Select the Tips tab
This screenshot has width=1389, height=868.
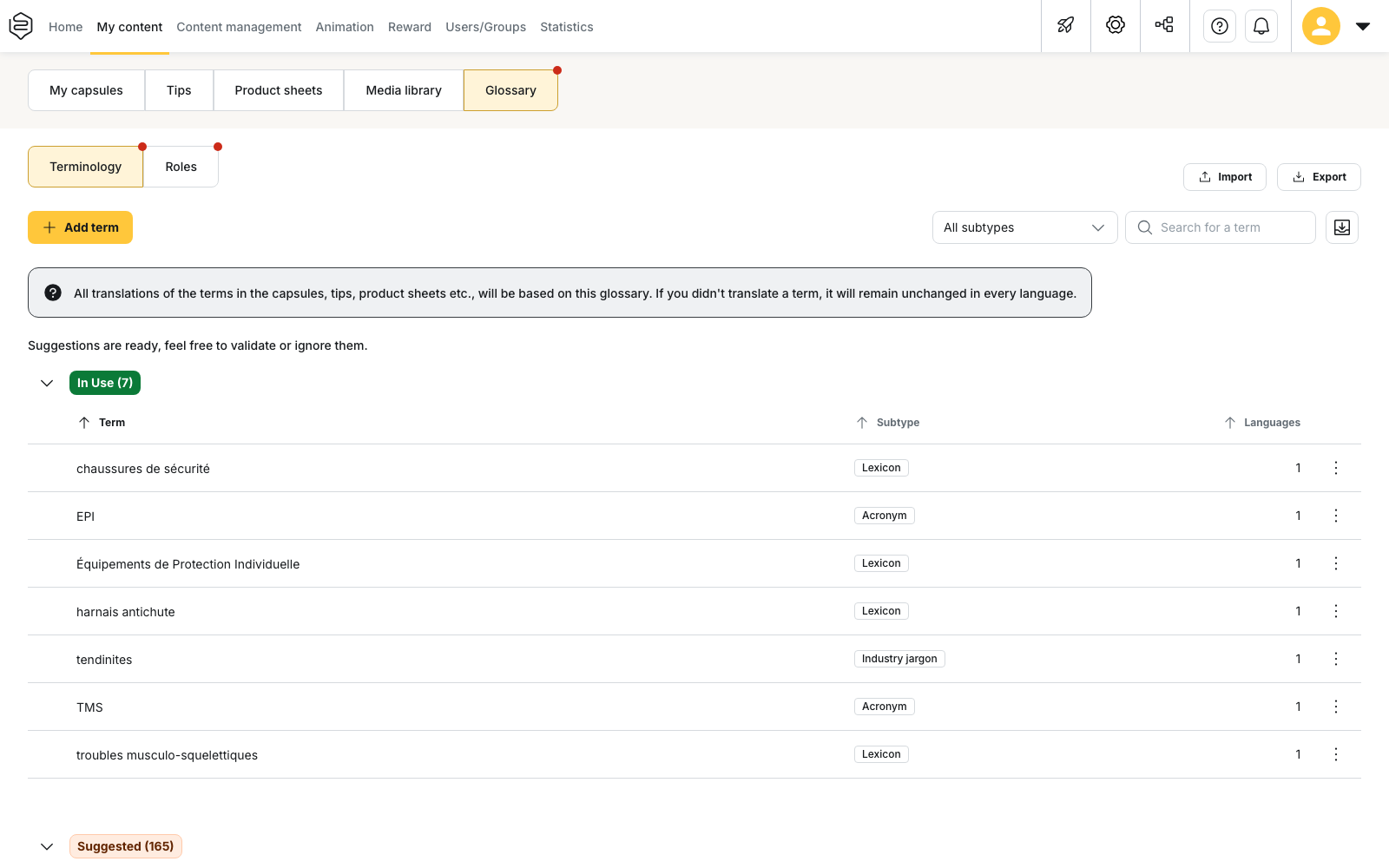coord(179,90)
